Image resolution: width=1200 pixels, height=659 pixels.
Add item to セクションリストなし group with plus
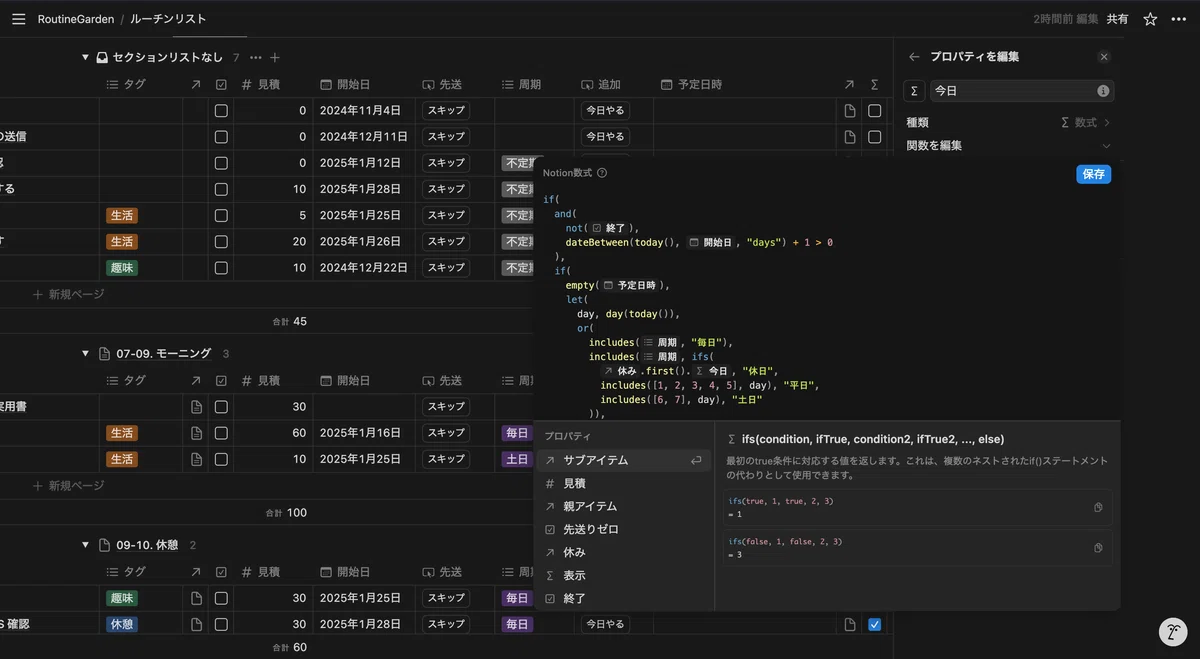coord(275,58)
